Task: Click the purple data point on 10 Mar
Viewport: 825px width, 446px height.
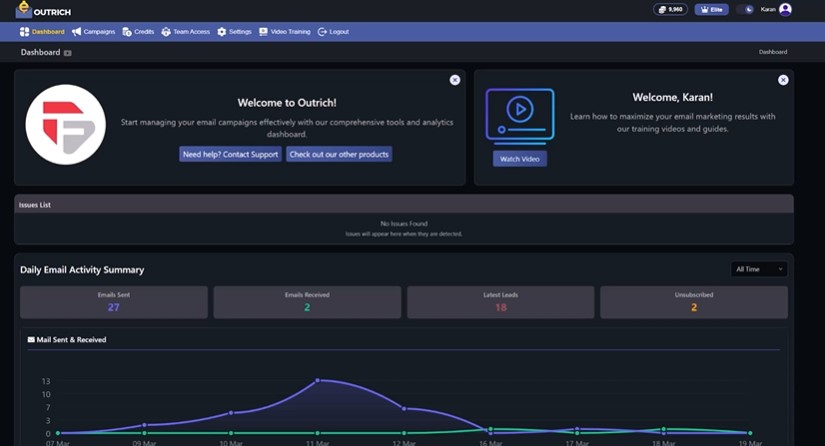Action: coord(231,413)
